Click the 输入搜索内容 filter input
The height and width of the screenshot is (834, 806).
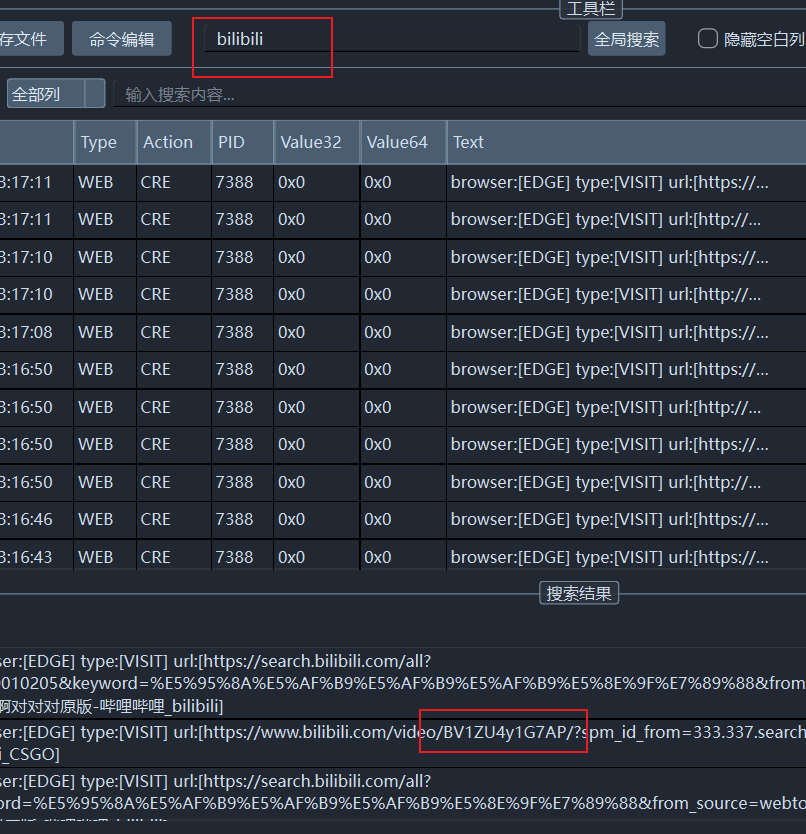tap(460, 95)
